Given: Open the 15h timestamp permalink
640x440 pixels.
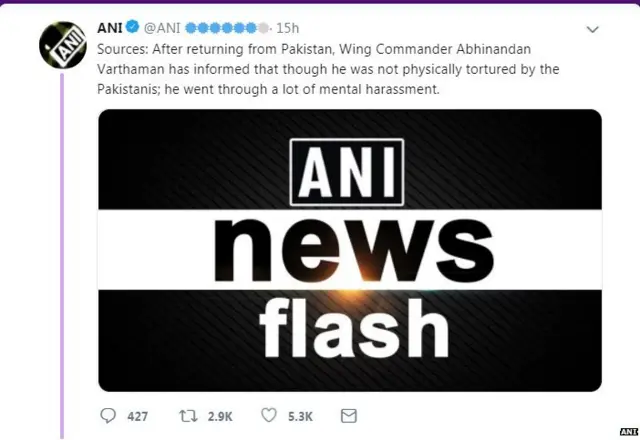Looking at the screenshot, I should click(x=287, y=28).
